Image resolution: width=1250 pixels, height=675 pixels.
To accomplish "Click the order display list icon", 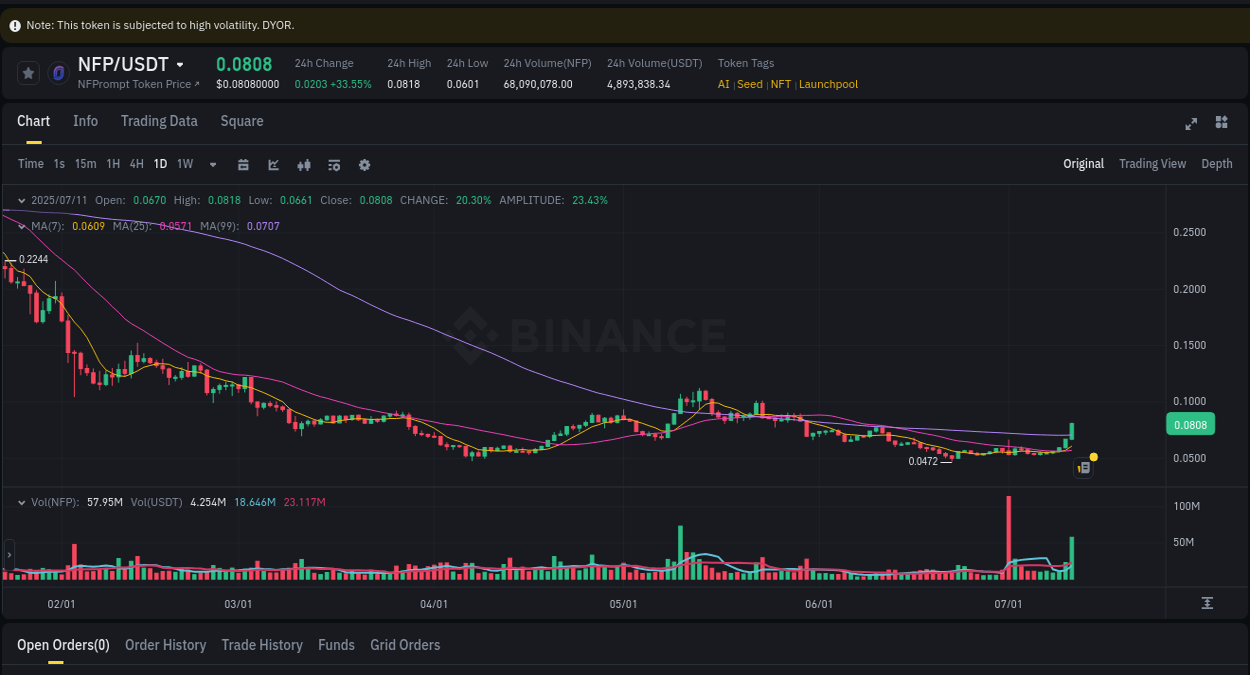I will (x=334, y=163).
